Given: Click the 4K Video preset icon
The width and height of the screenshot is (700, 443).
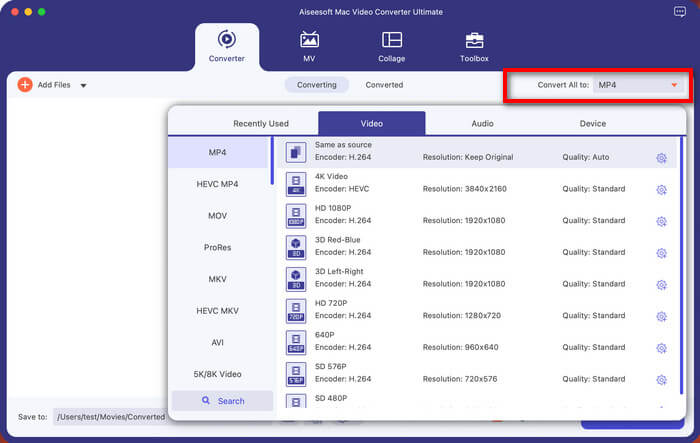Looking at the screenshot, I should tap(296, 184).
